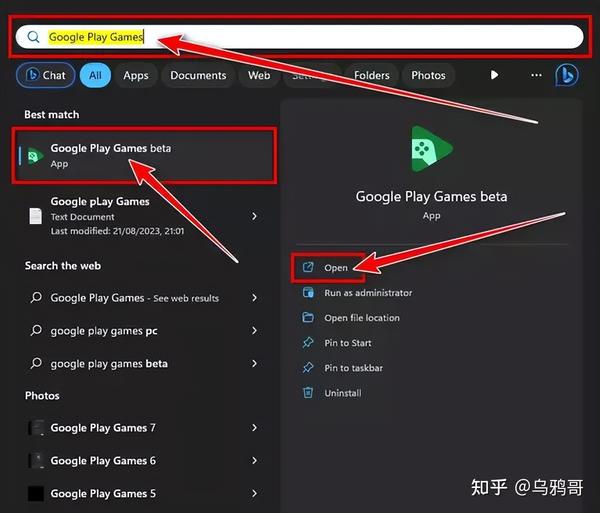Click the Search the web heading
This screenshot has height=513, width=600.
coord(63,266)
